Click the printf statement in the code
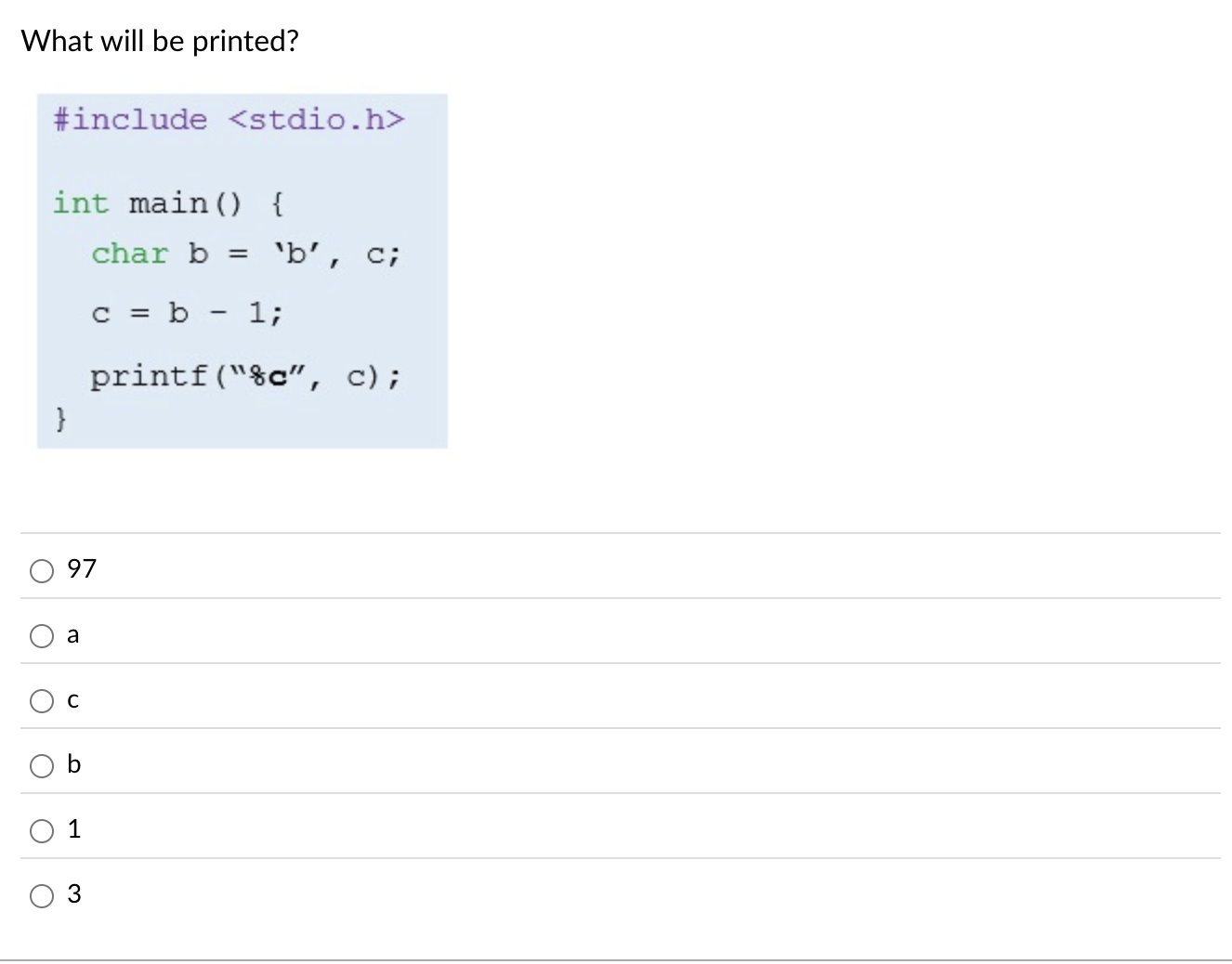1232x964 pixels. point(244,375)
